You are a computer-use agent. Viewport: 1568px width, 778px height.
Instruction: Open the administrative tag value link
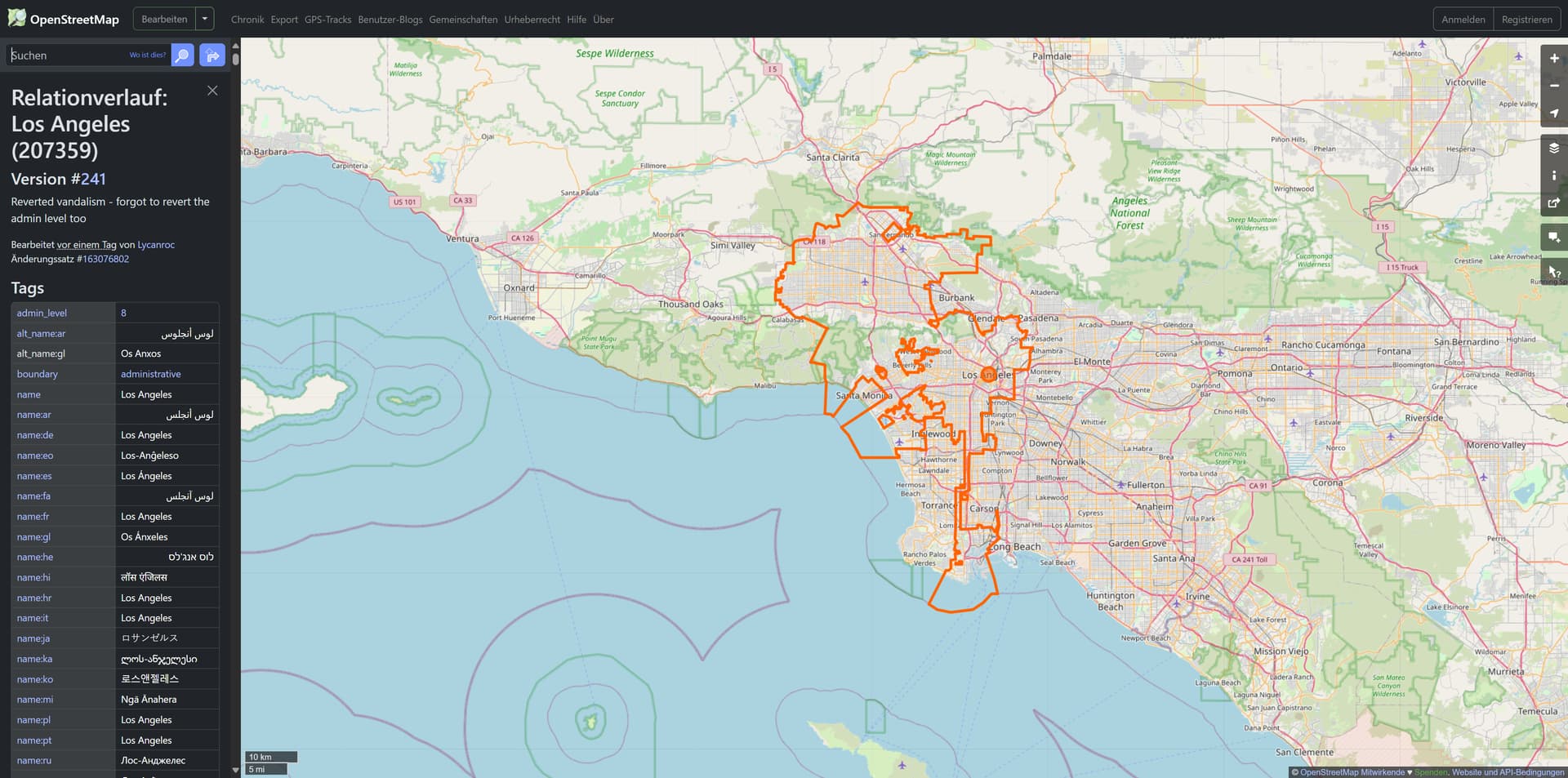[x=151, y=374]
